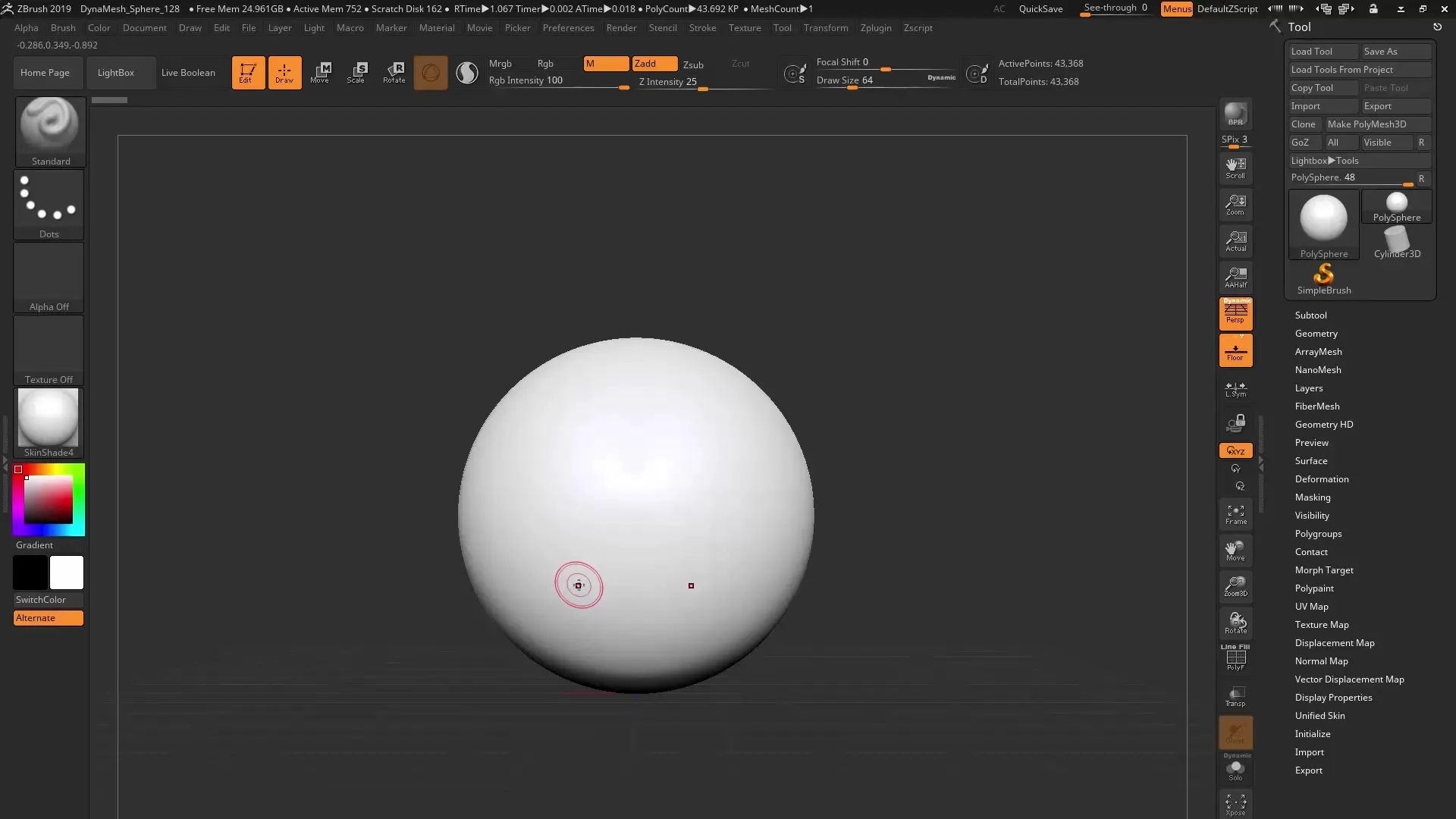This screenshot has height=819, width=1456.
Task: Activate the Edit mode button
Action: 248,73
